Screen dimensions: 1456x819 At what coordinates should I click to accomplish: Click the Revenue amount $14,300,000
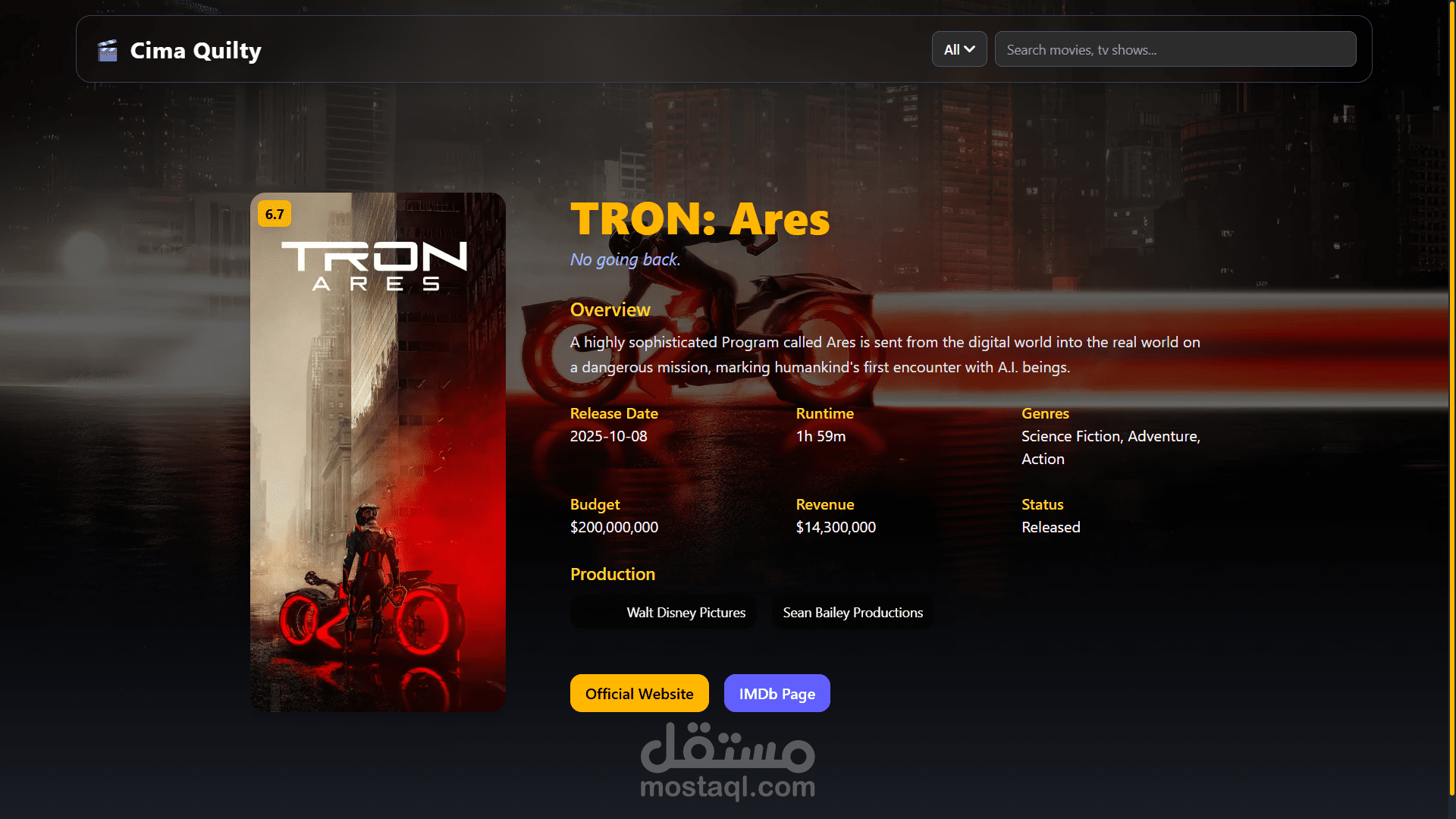pyautogui.click(x=836, y=527)
